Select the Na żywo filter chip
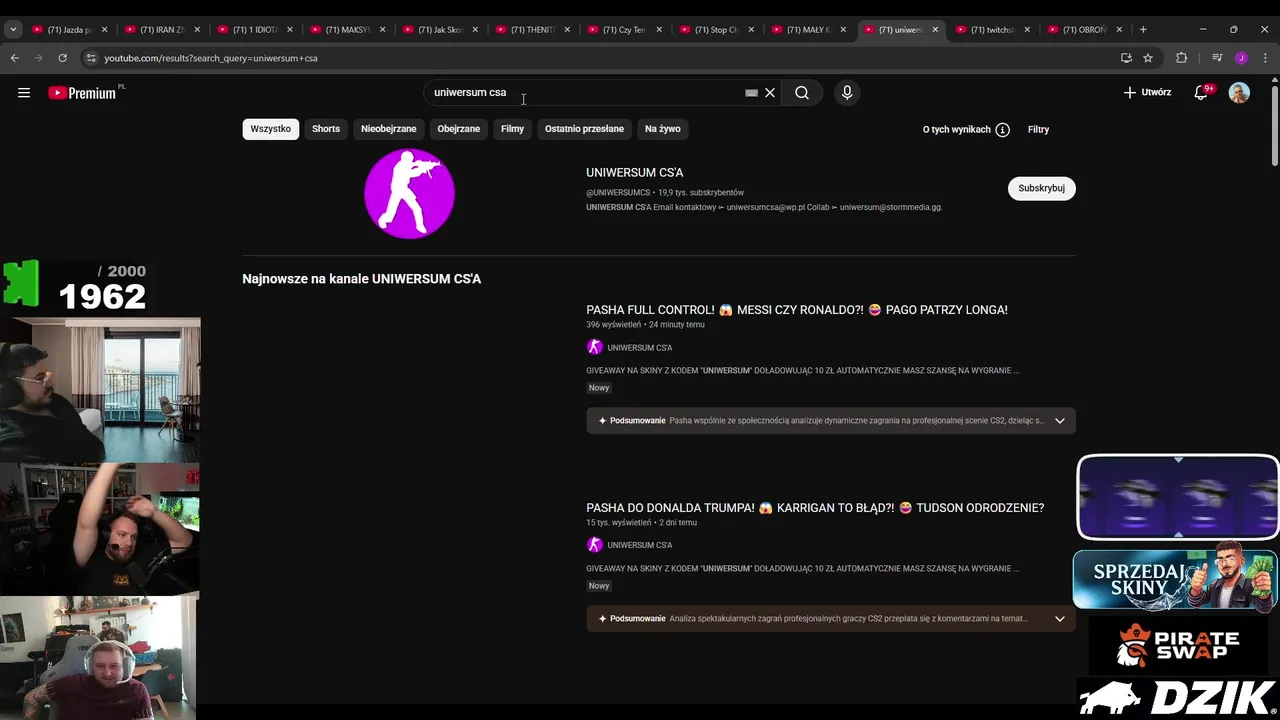The image size is (1280, 720). tap(662, 129)
